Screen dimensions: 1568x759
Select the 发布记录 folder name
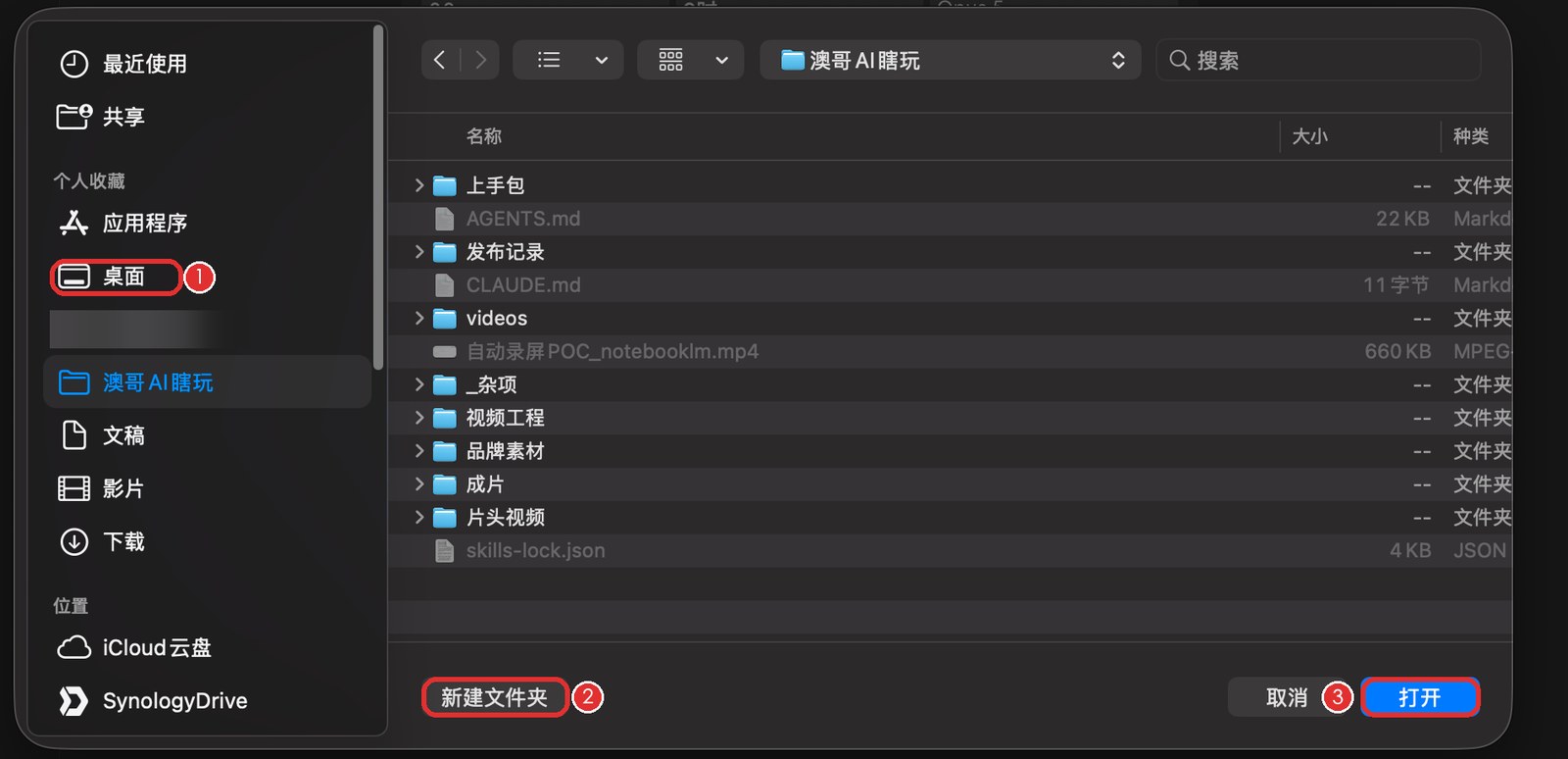coord(506,252)
